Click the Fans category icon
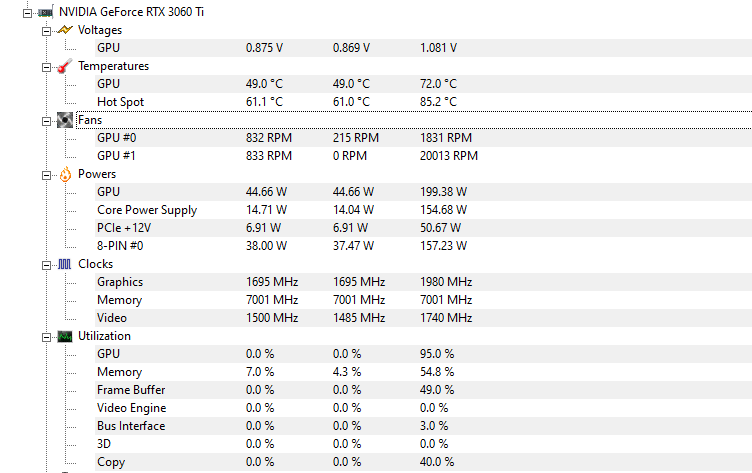The image size is (752, 473). coord(65,120)
